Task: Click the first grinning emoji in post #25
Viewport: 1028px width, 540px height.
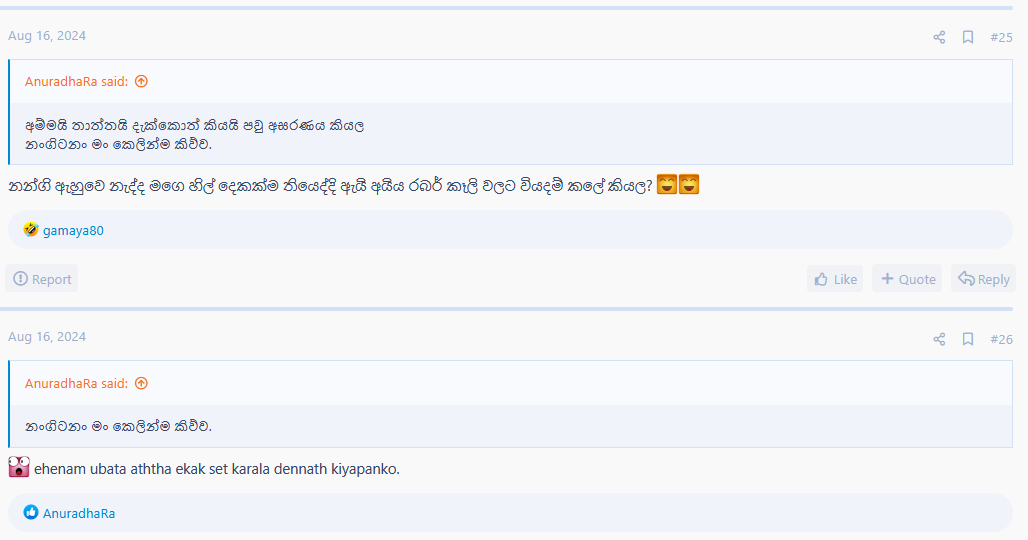Action: (667, 184)
